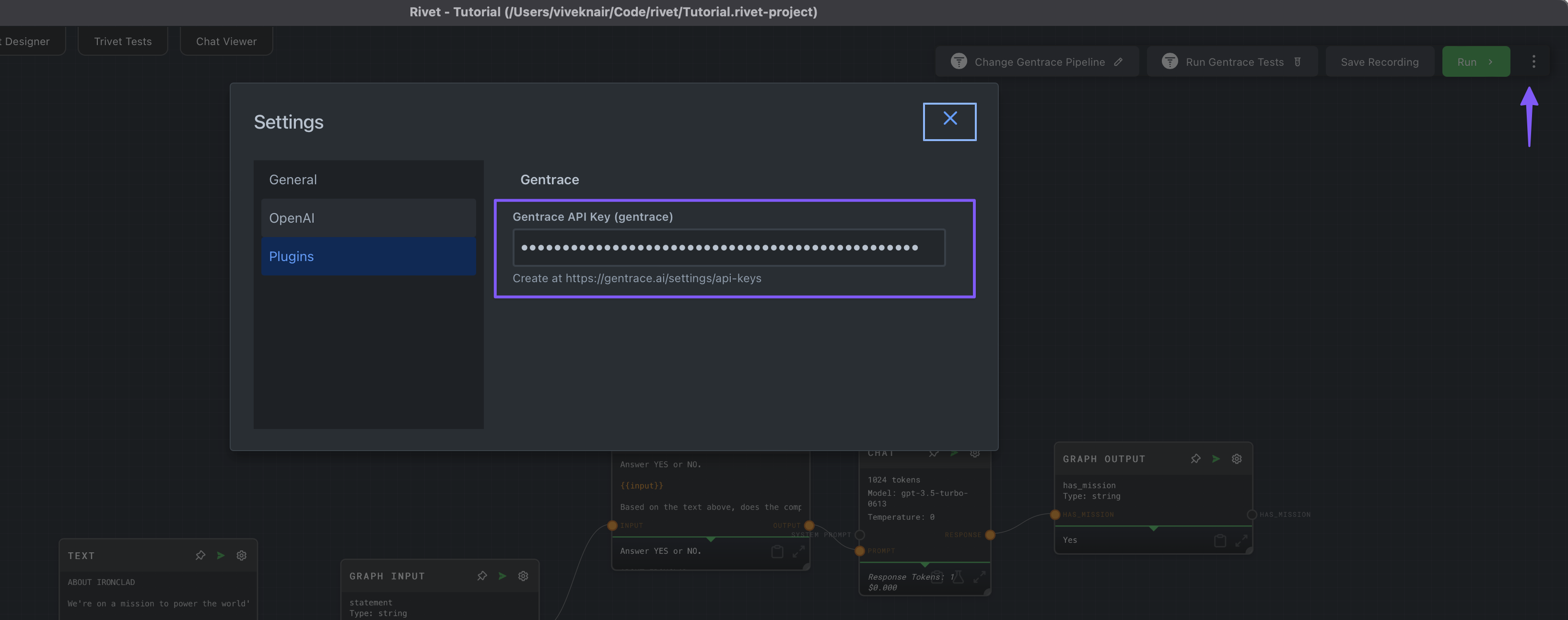The height and width of the screenshot is (620, 1568).
Task: Open the OpenAI settings section
Action: pos(368,218)
